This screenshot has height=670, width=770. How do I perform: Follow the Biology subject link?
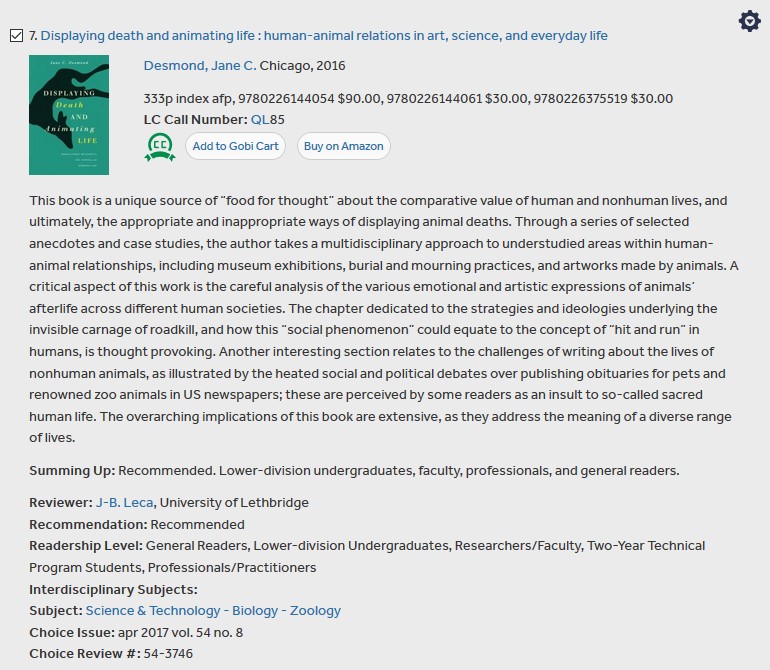(x=255, y=611)
